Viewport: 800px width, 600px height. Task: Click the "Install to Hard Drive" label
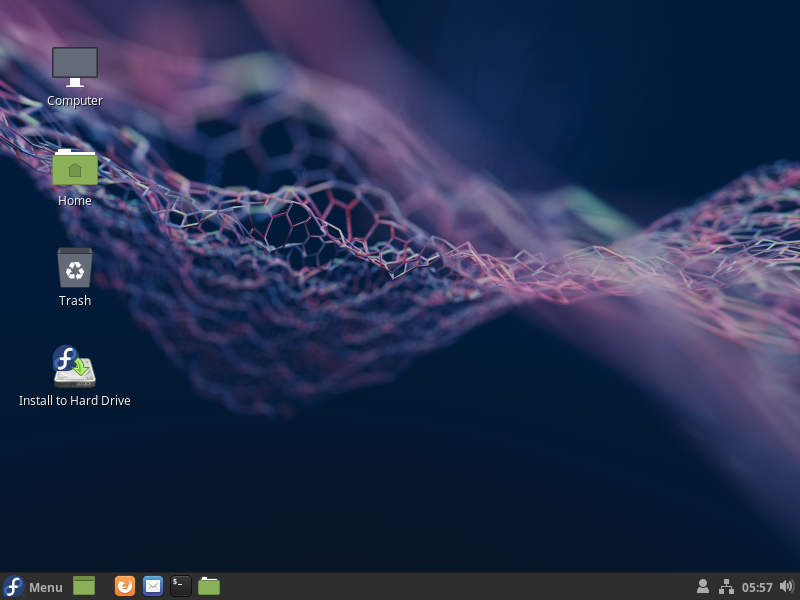75,401
